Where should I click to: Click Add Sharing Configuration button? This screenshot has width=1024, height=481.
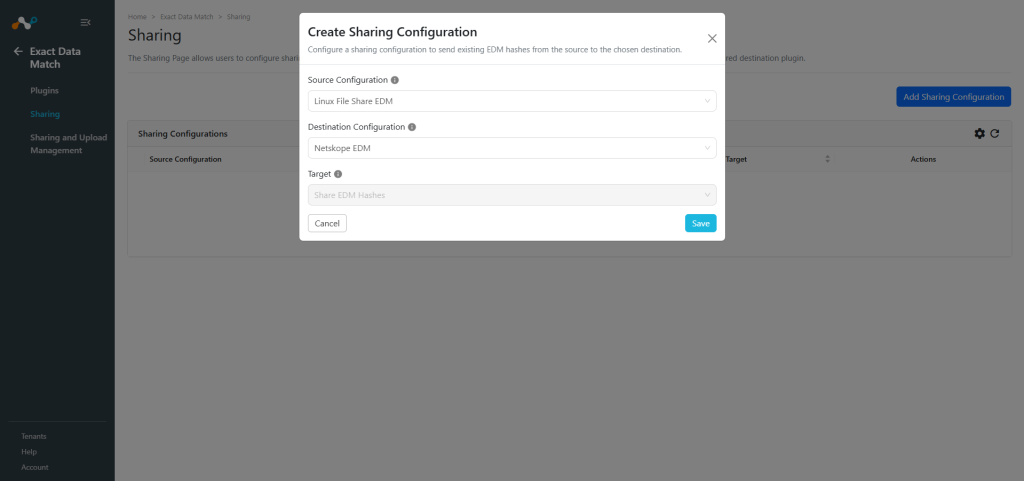(x=953, y=97)
